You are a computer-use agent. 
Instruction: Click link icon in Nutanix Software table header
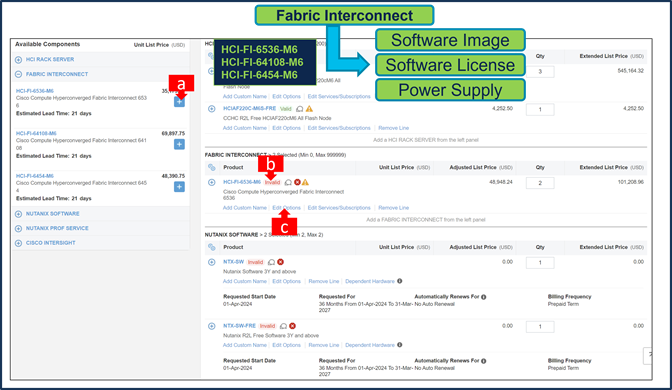tap(212, 247)
